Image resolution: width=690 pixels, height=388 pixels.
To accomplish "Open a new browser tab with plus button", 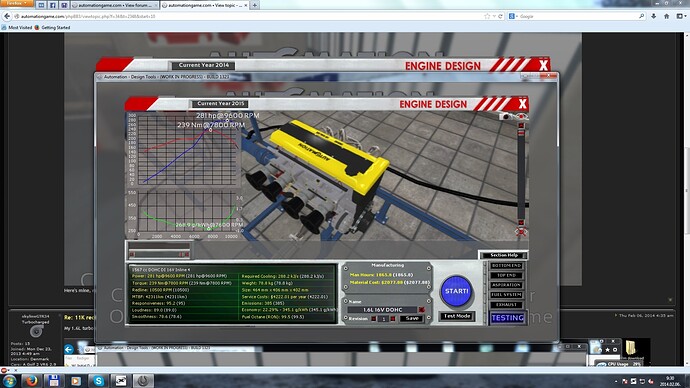I will 254,5.
